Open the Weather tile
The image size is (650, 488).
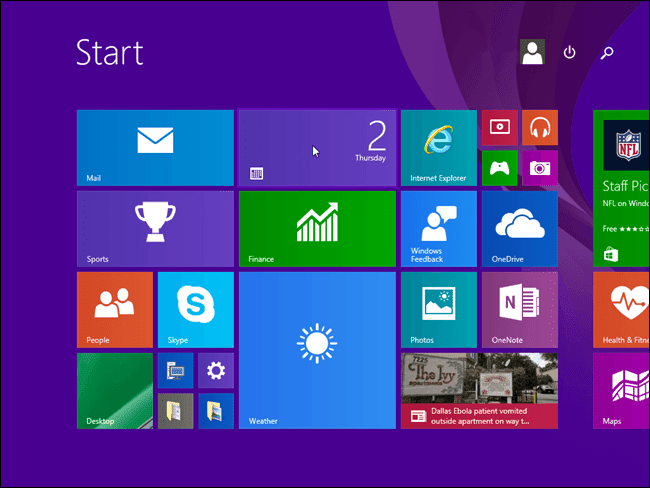point(318,350)
